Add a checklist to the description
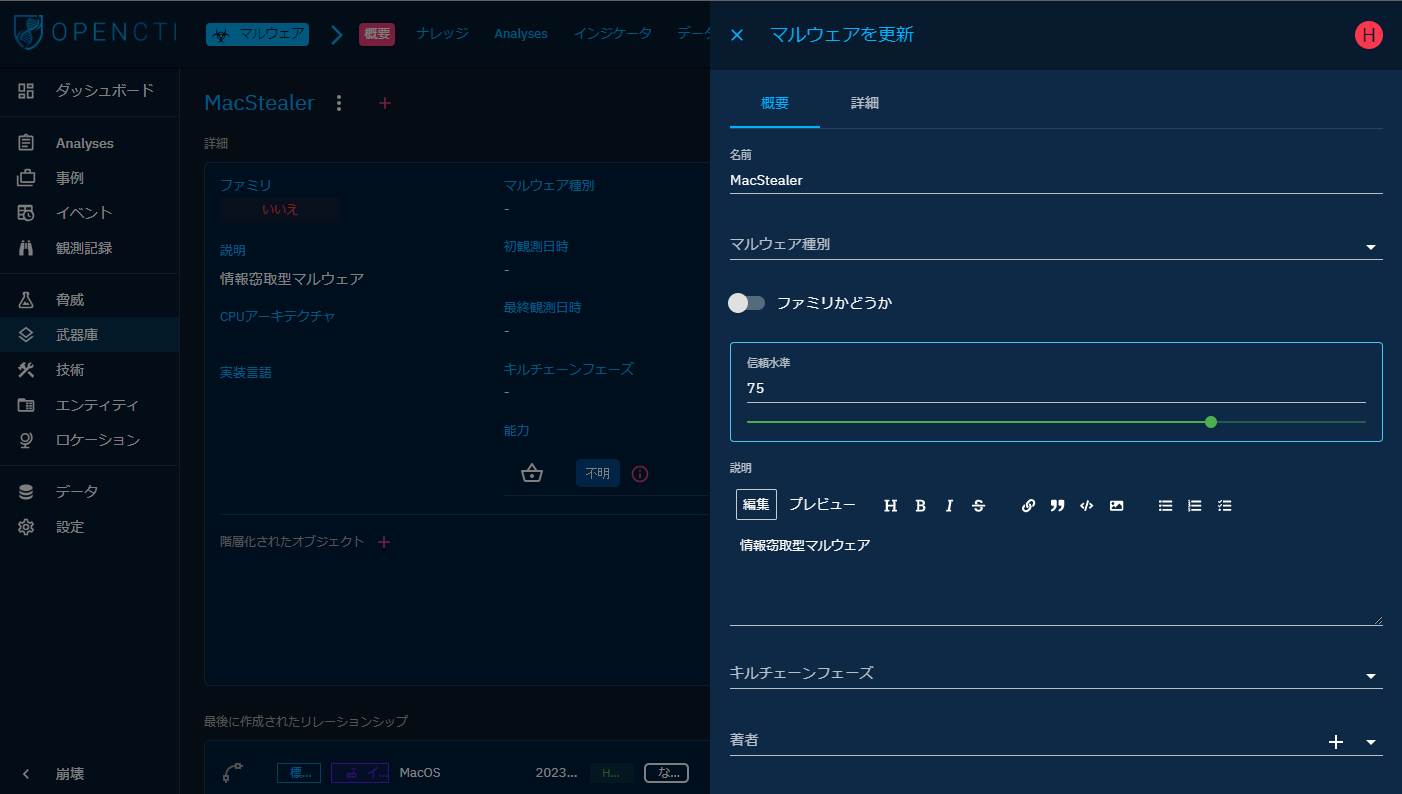This screenshot has width=1402, height=794. click(x=1224, y=506)
